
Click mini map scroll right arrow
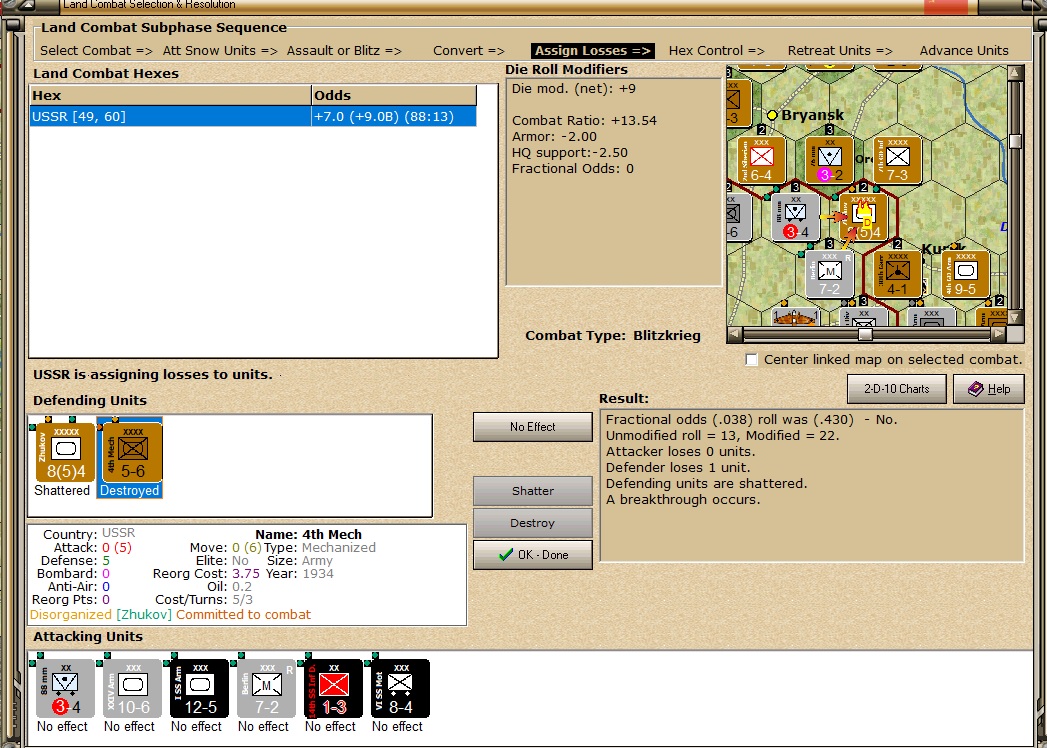(x=999, y=334)
